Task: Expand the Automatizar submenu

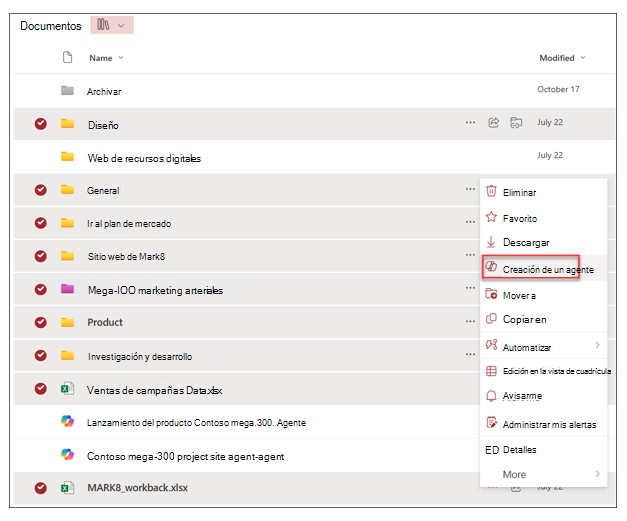Action: (543, 346)
